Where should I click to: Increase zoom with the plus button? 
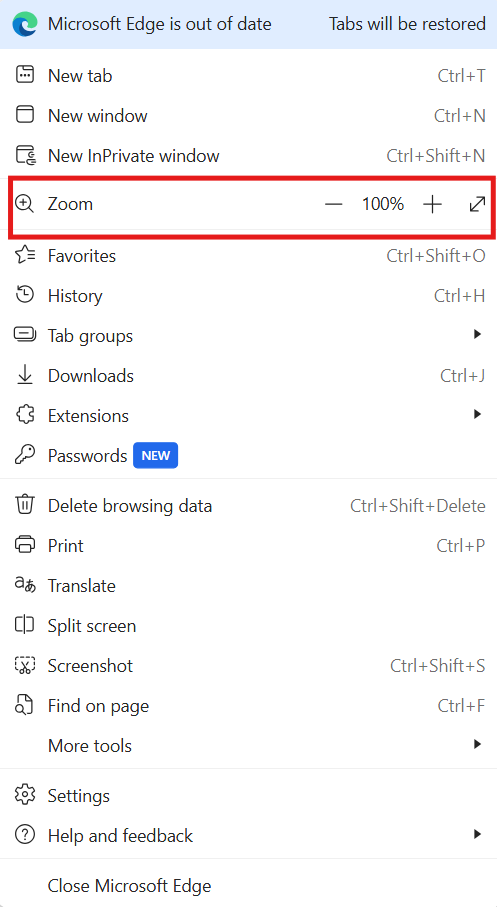(x=432, y=204)
